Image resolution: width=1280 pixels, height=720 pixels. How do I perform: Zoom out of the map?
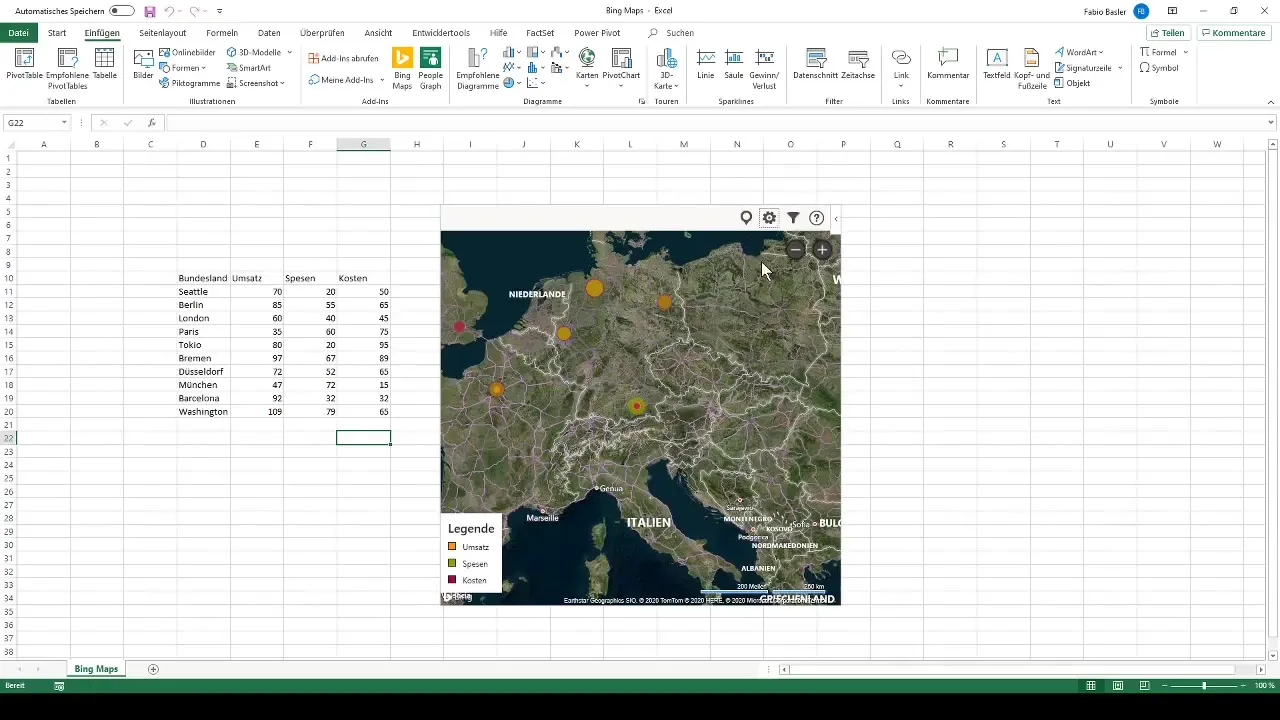pos(796,250)
